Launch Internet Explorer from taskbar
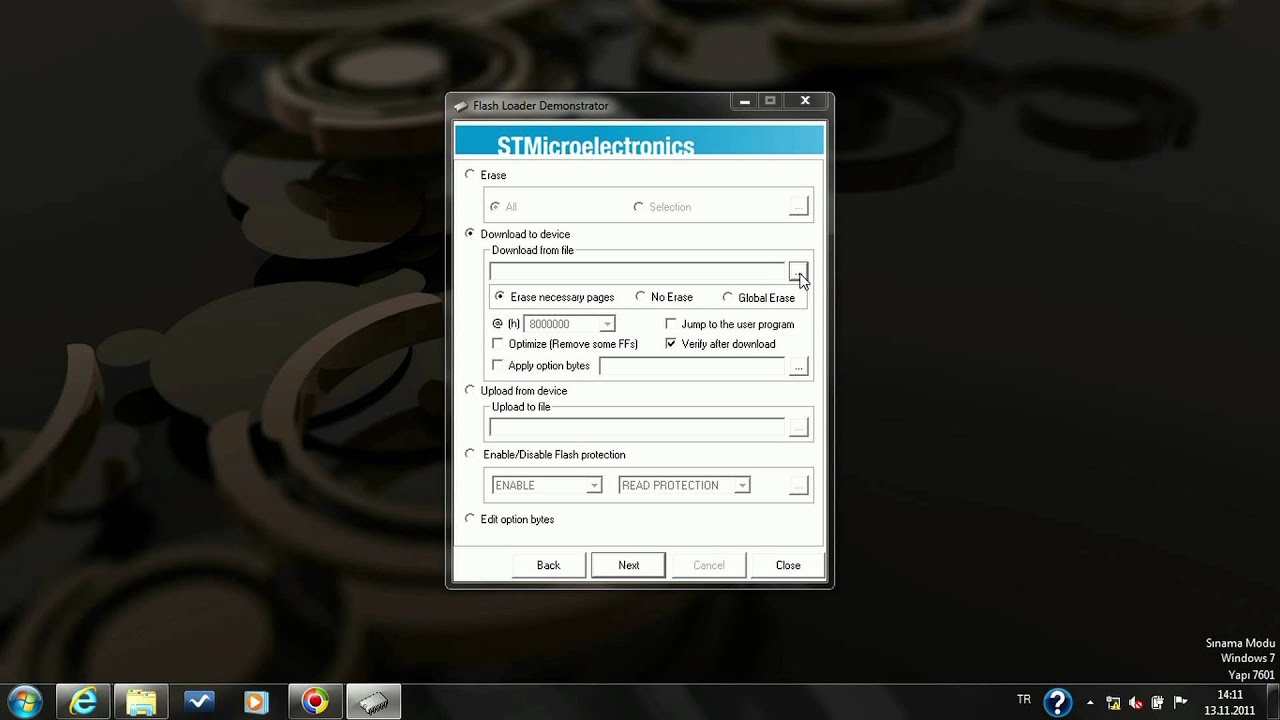 click(x=84, y=702)
